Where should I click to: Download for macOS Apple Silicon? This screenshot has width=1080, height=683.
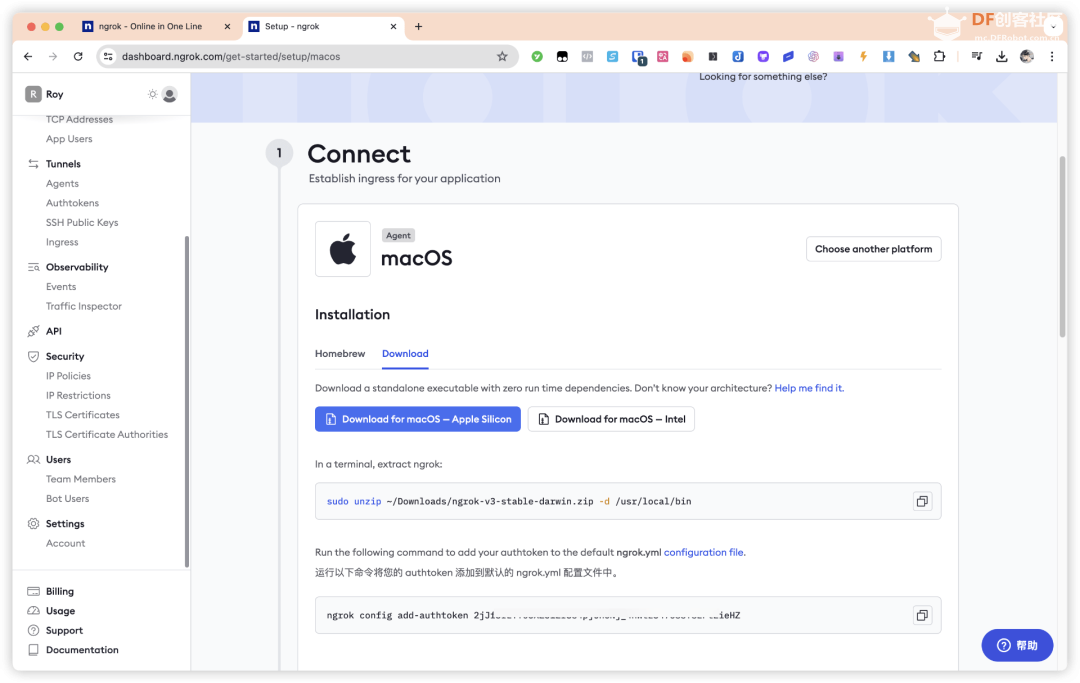coord(417,419)
